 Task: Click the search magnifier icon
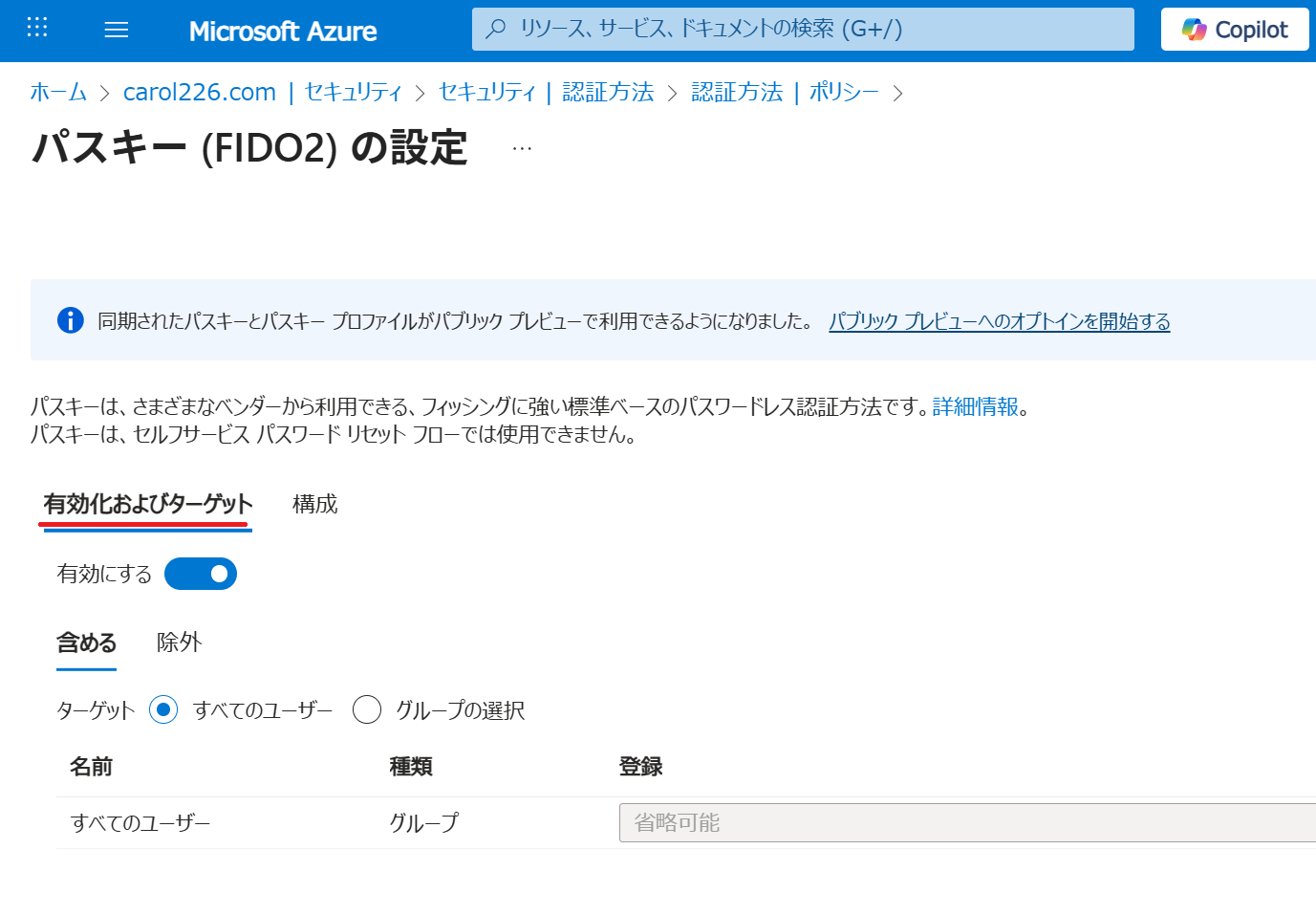495,29
